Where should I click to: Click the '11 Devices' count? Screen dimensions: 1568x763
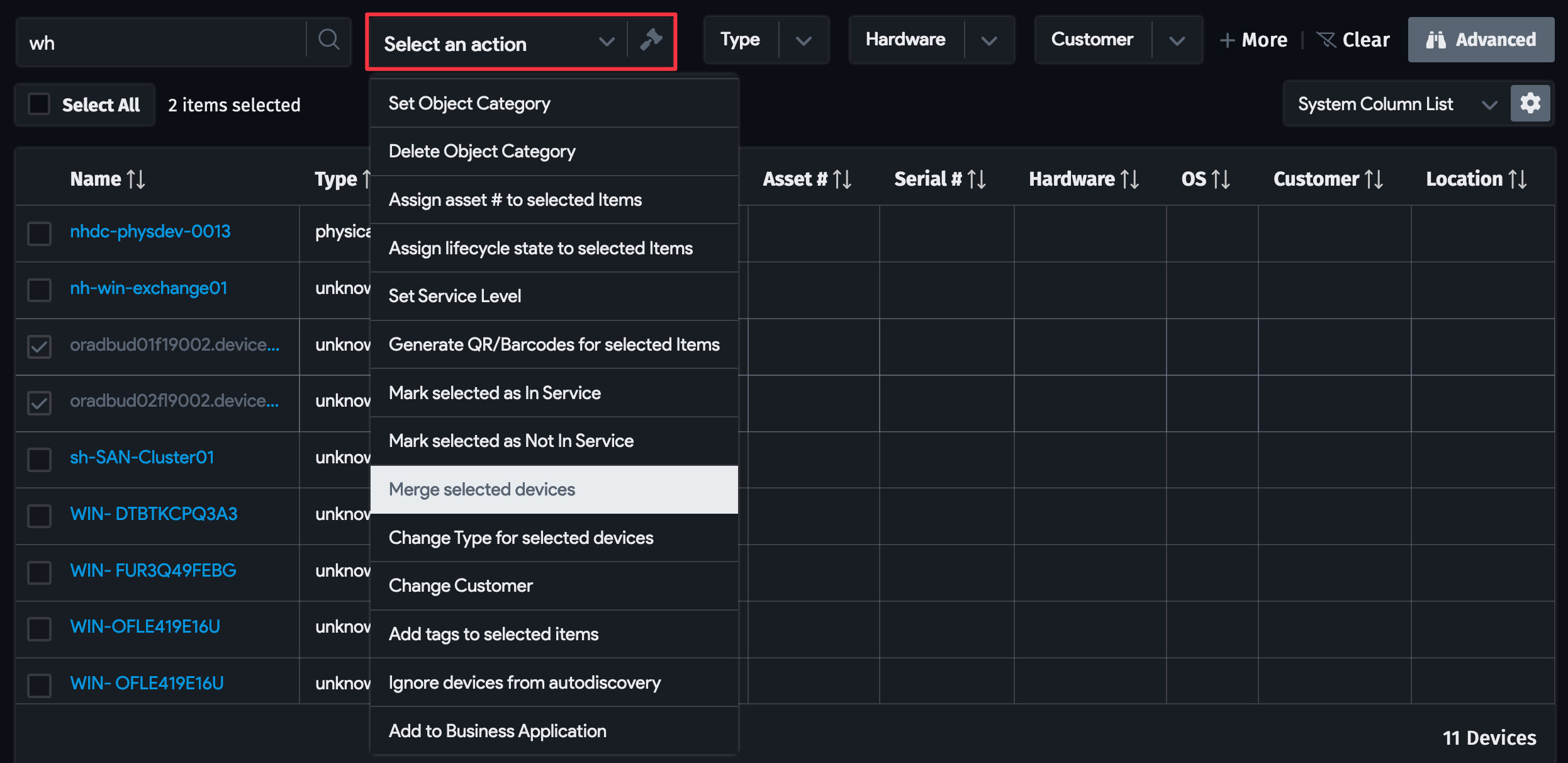tap(1489, 738)
